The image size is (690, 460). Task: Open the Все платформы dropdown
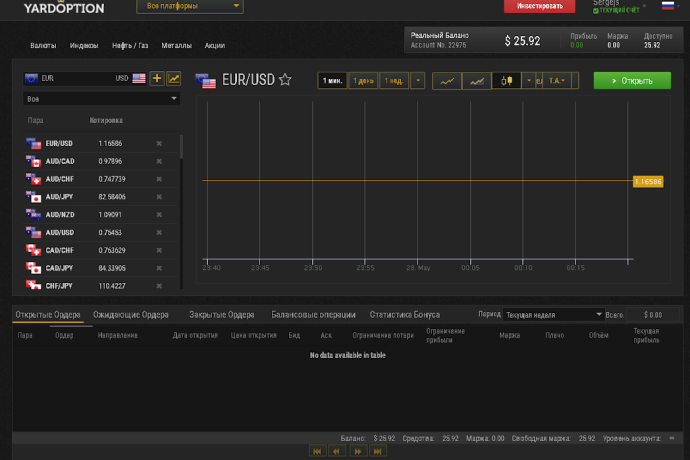coord(190,6)
